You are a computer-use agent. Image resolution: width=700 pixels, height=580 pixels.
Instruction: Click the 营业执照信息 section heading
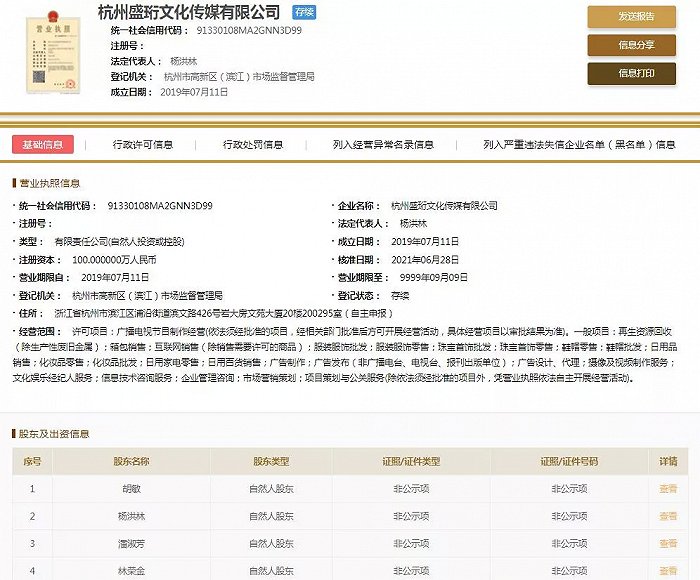pyautogui.click(x=49, y=183)
